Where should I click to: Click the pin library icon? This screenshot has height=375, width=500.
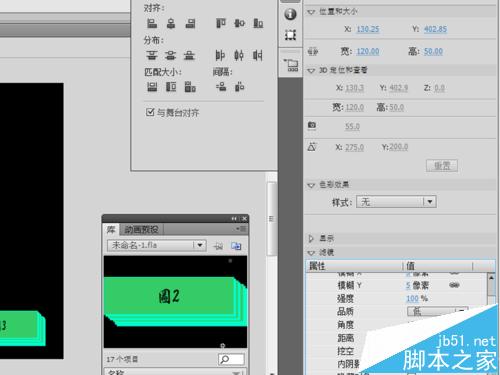coord(218,246)
